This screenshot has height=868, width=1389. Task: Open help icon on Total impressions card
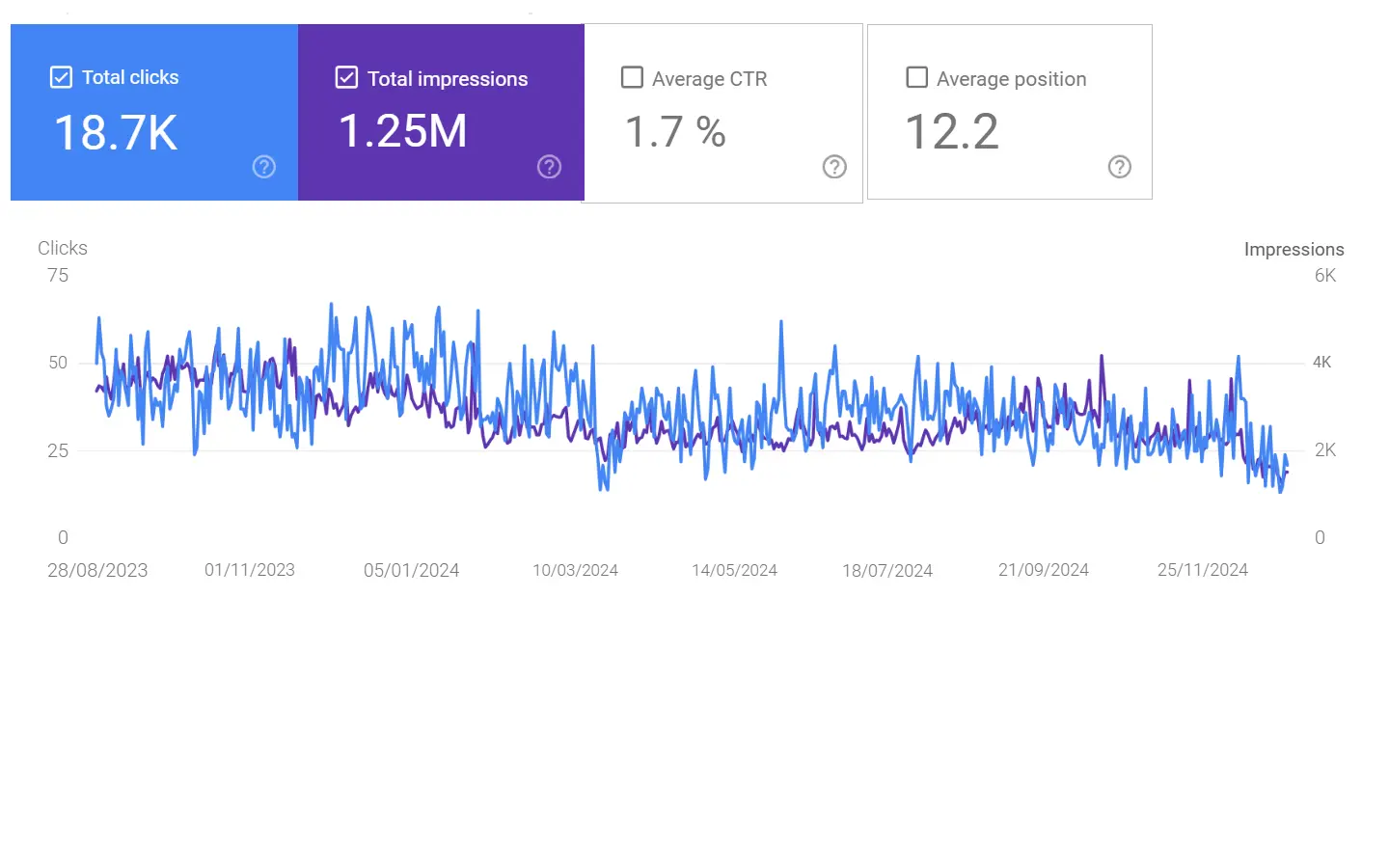click(x=550, y=167)
